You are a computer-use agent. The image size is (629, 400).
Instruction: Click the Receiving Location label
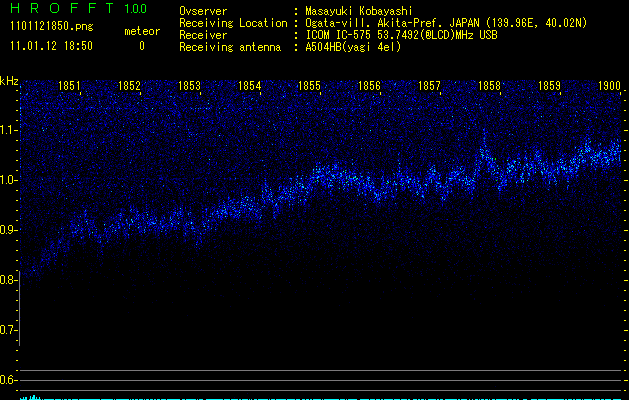233,23
